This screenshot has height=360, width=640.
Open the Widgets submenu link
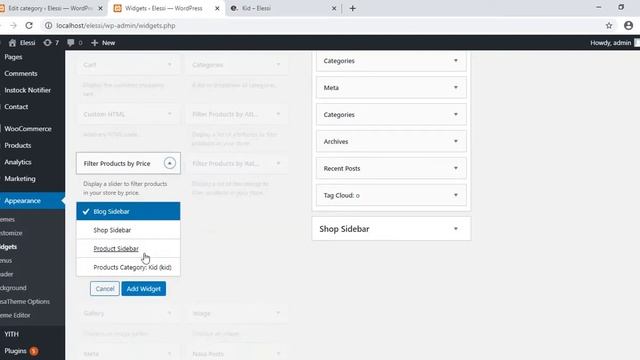tap(9, 247)
